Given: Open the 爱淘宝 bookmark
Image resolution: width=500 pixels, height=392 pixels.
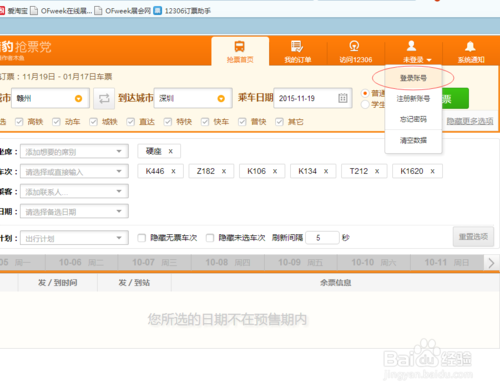Looking at the screenshot, I should tap(14, 11).
